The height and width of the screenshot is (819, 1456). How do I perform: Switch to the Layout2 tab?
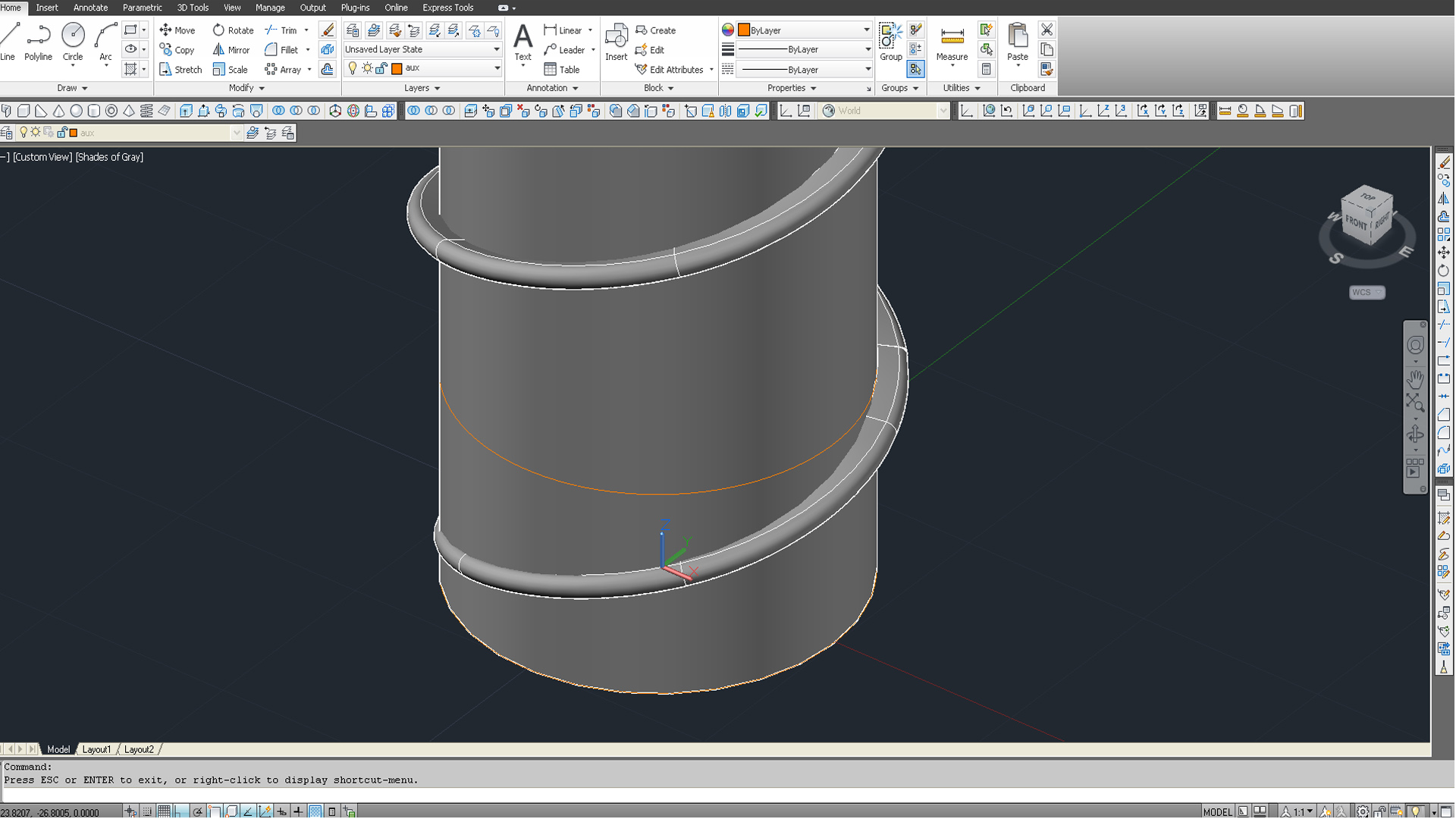[139, 749]
